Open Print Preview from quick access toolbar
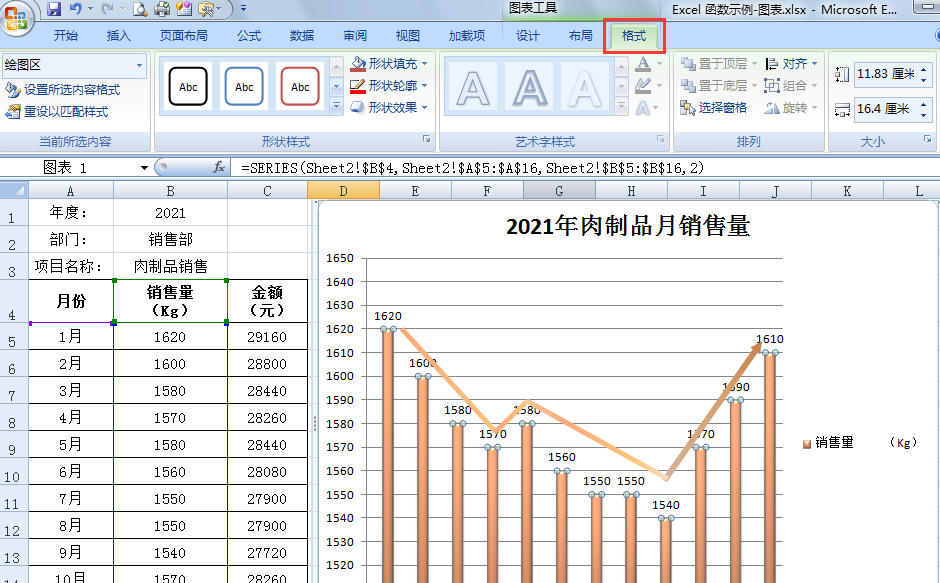This screenshot has width=940, height=583. 140,9
